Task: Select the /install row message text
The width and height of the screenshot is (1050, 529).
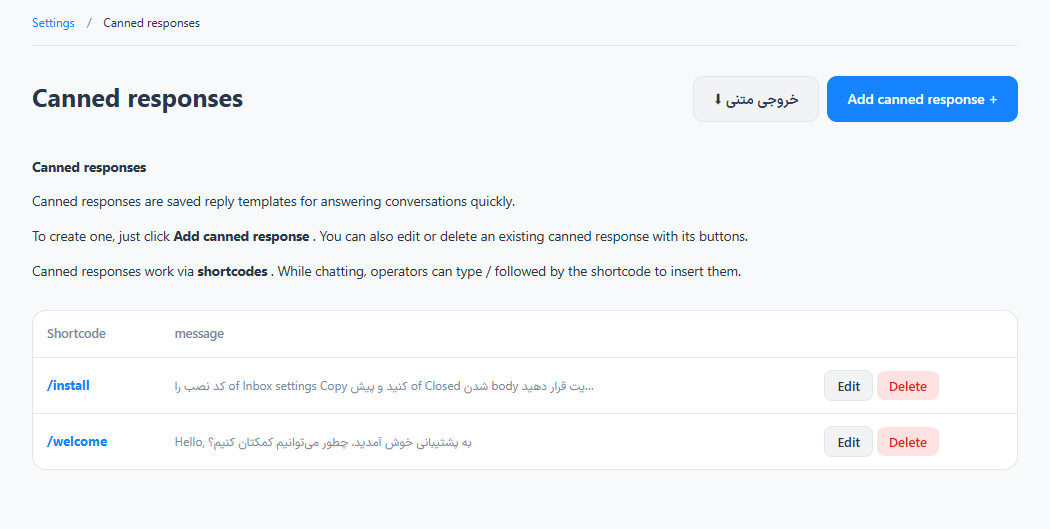Action: click(384, 386)
